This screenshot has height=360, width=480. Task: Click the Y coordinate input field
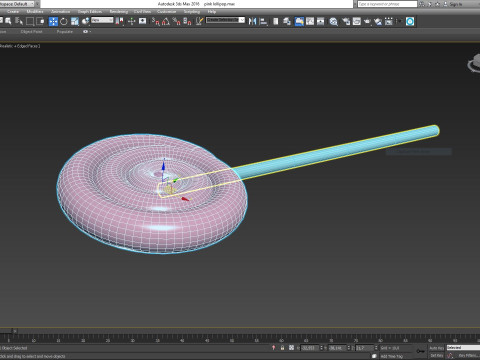pos(337,348)
